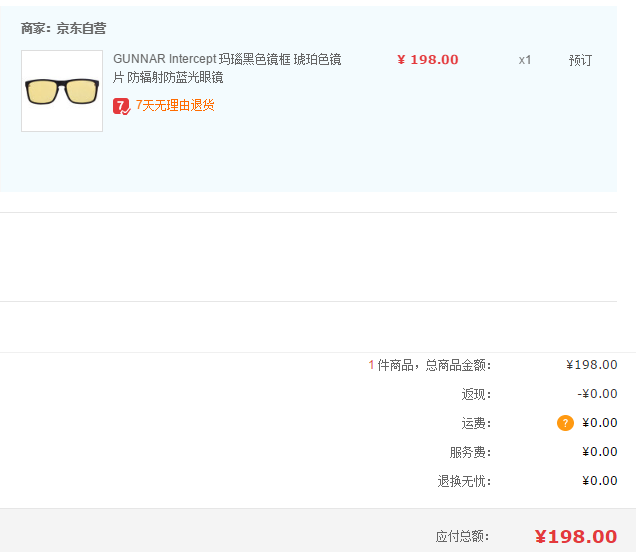The width and height of the screenshot is (636, 552).
Task: Click the item price ¥ 198.00
Action: point(428,60)
